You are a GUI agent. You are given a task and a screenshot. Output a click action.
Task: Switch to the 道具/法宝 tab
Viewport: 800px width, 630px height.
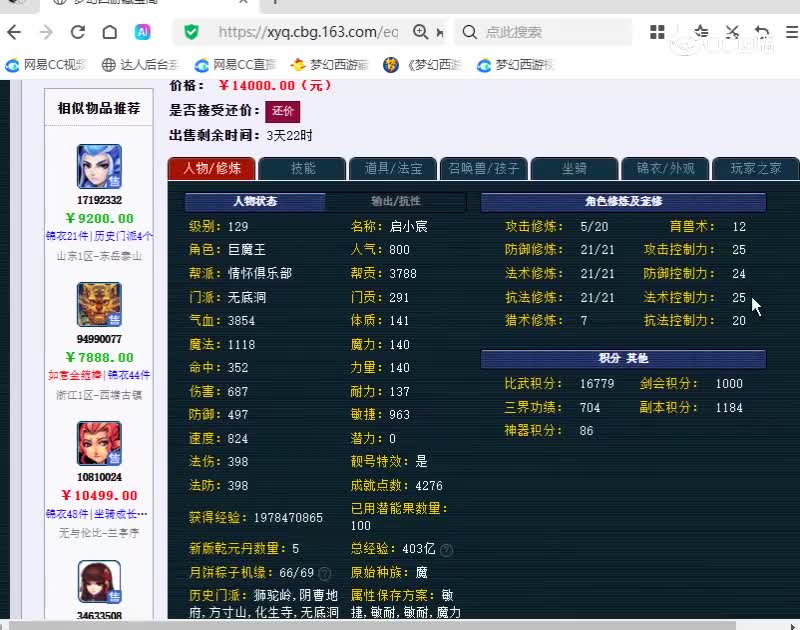tap(393, 168)
